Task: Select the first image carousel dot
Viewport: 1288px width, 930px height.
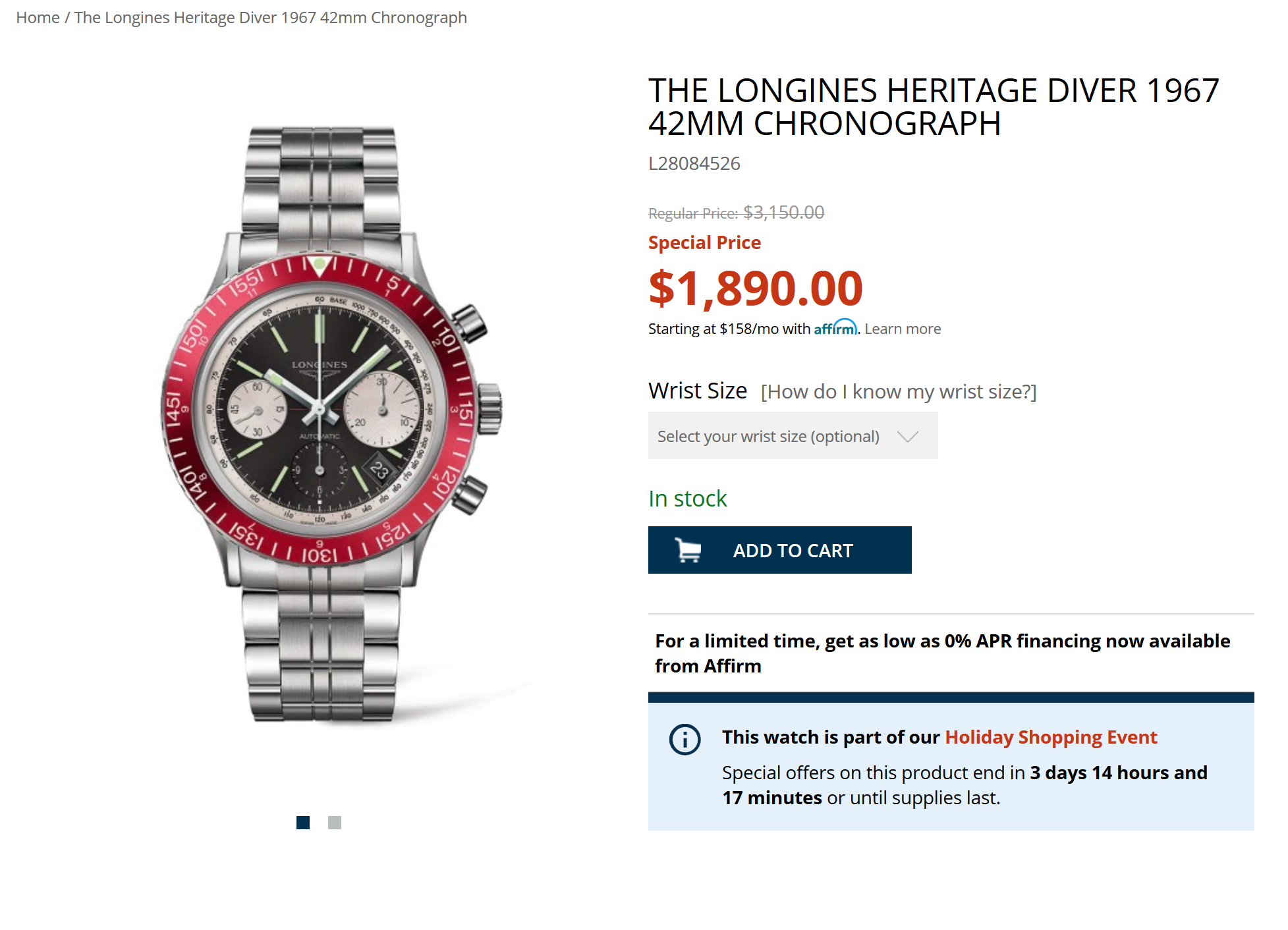Action: pyautogui.click(x=303, y=823)
